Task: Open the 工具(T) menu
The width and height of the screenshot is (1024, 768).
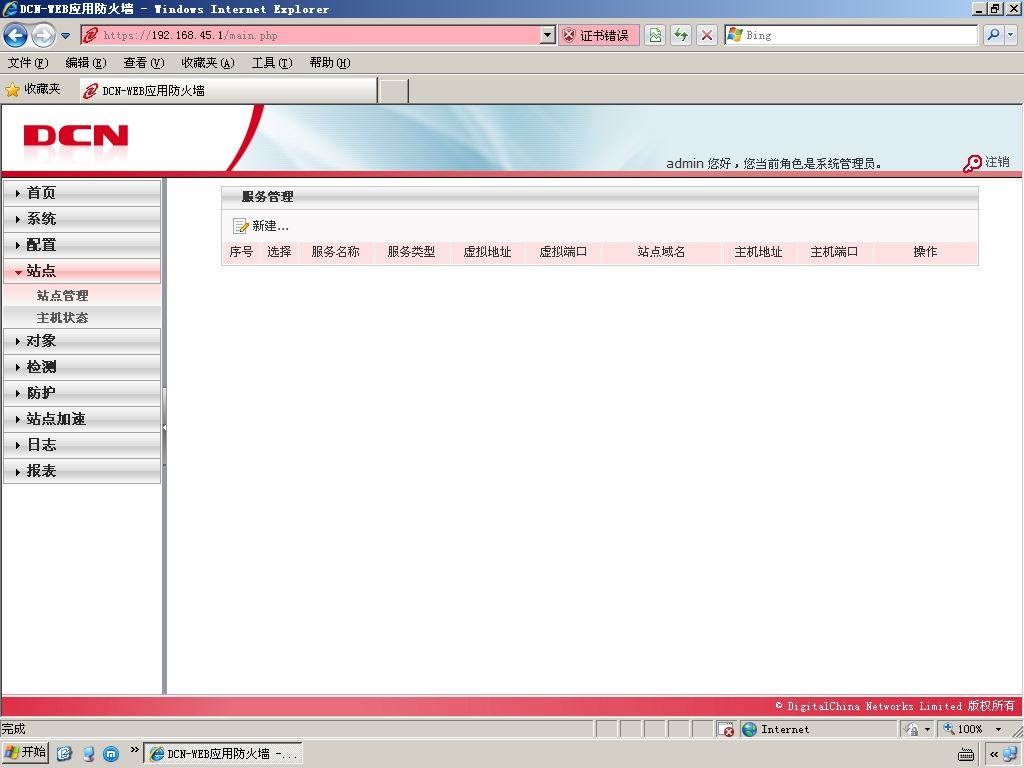Action: click(x=272, y=63)
